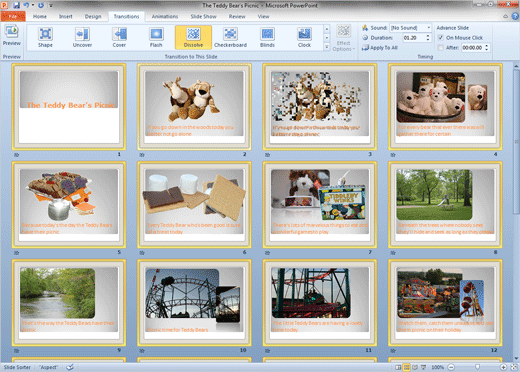
Task: Open the File backstage button
Action: pyautogui.click(x=13, y=16)
